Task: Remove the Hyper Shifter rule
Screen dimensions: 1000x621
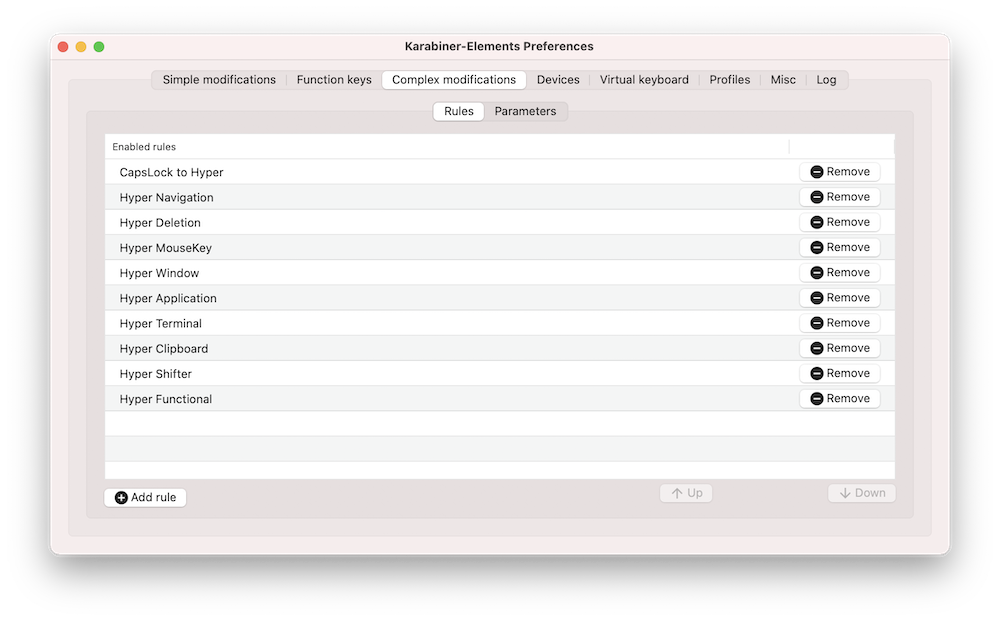Action: coord(840,373)
